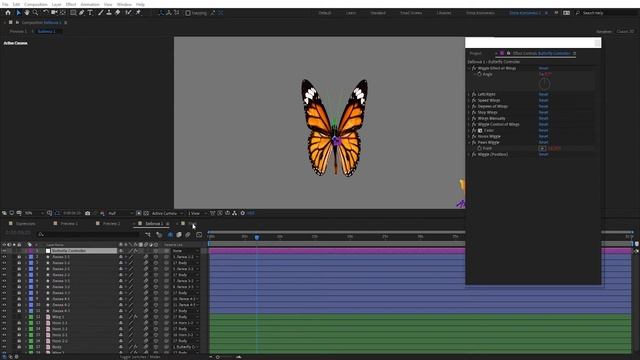Open the Graph Editor in timeline
Image resolution: width=640 pixels, height=360 pixels.
point(199,234)
